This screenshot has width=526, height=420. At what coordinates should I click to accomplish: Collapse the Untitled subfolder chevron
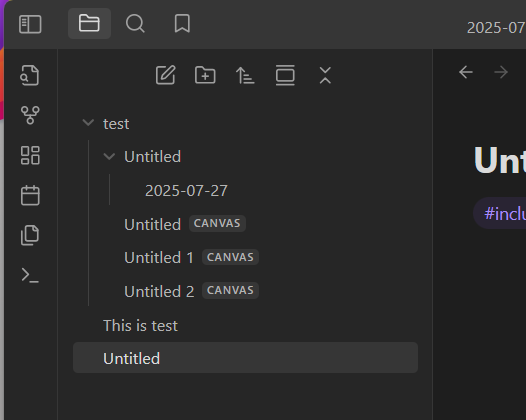[x=109, y=156]
